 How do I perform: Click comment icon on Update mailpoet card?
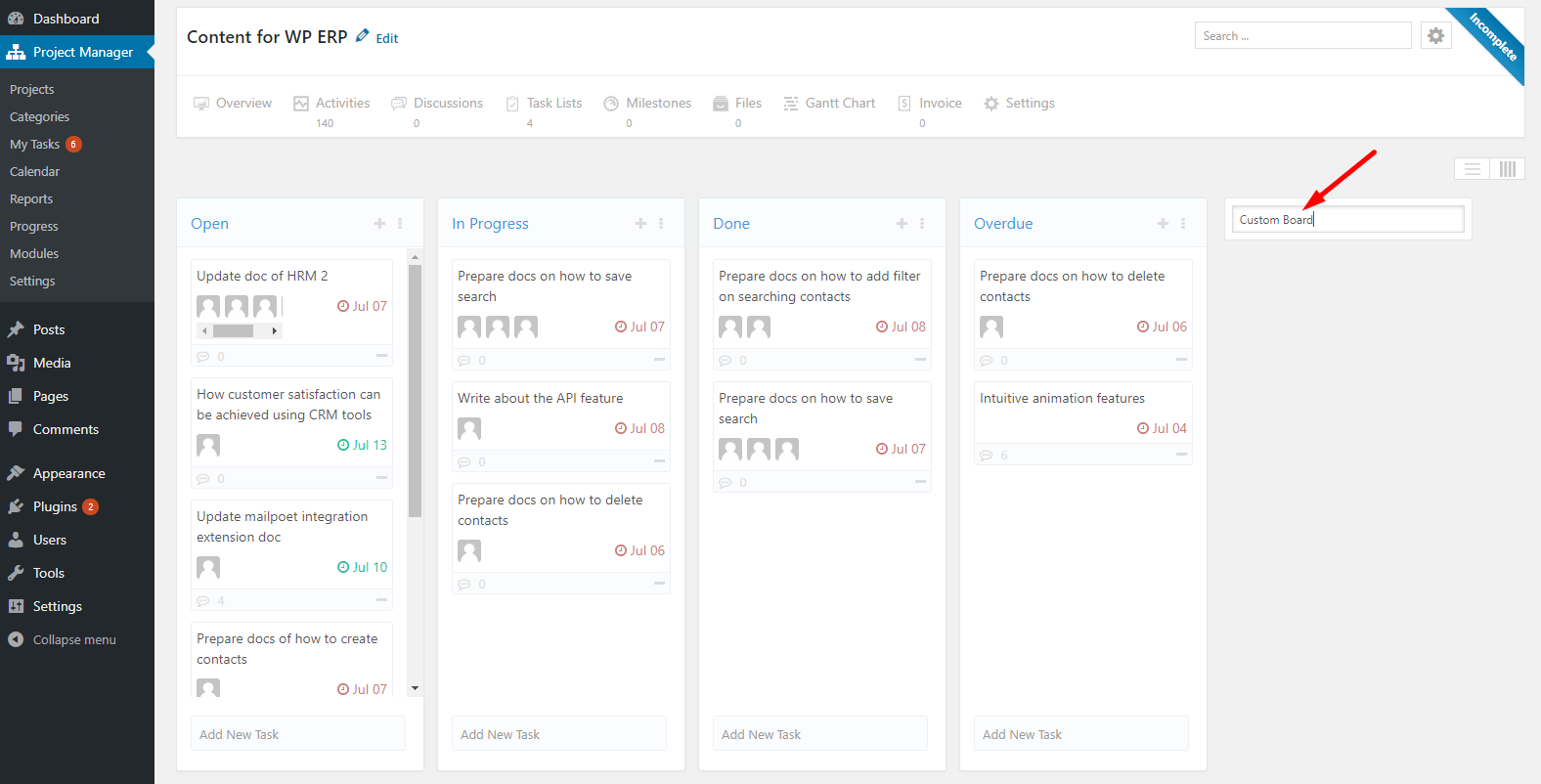click(x=203, y=601)
